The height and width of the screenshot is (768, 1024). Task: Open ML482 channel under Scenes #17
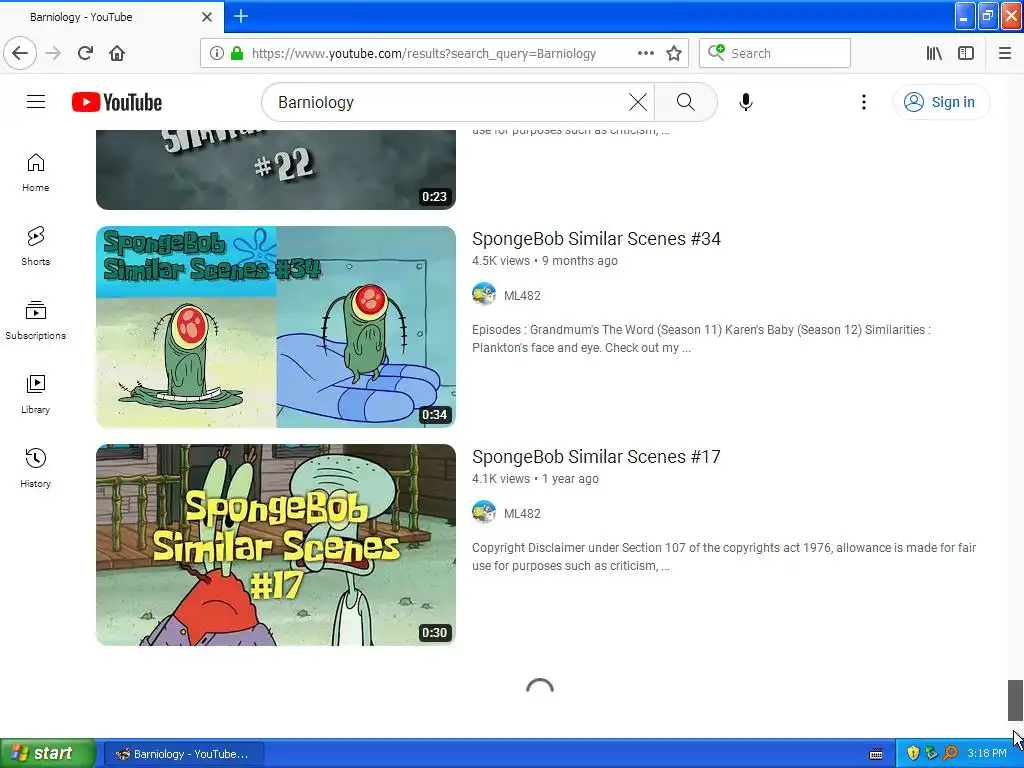(522, 514)
